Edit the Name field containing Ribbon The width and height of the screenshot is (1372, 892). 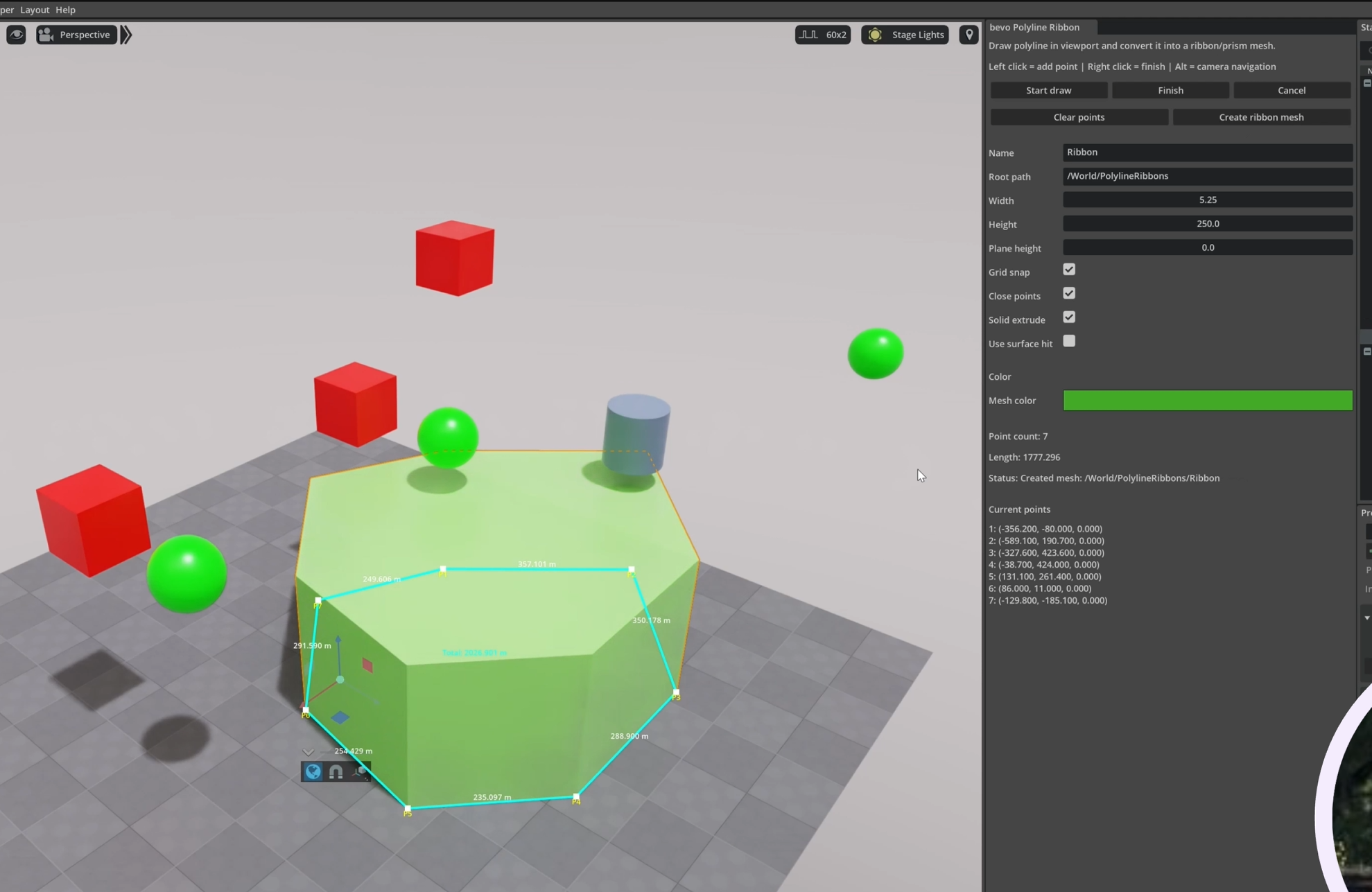[1208, 152]
